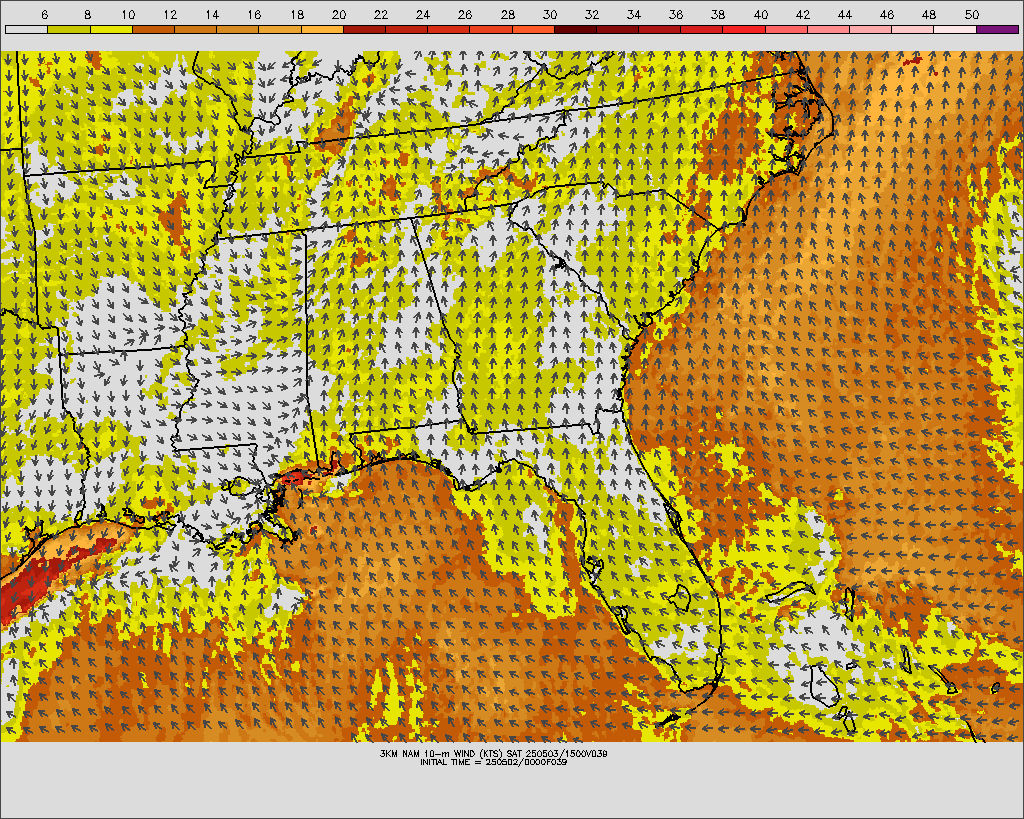Click the "3KM NAM 10-m WIND (KTS)" title line

[493, 753]
